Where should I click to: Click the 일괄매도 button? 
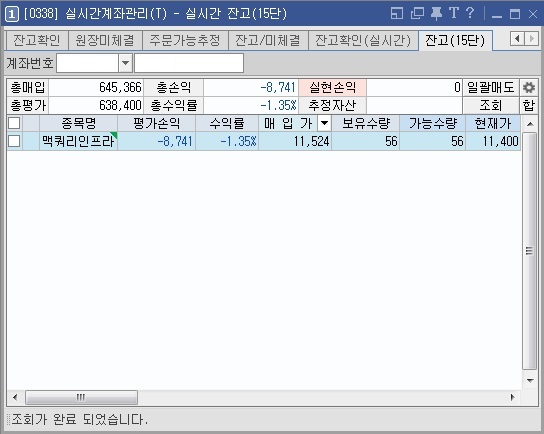point(491,87)
